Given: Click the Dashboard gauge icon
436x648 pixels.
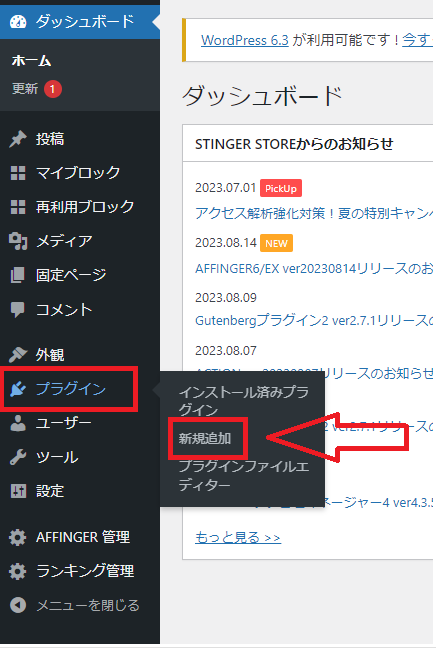Looking at the screenshot, I should [18, 21].
